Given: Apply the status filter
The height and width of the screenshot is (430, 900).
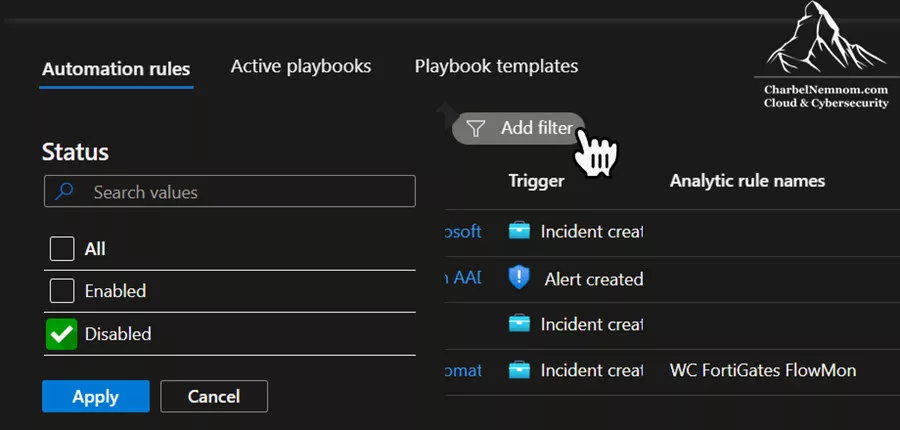Looking at the screenshot, I should 96,396.
